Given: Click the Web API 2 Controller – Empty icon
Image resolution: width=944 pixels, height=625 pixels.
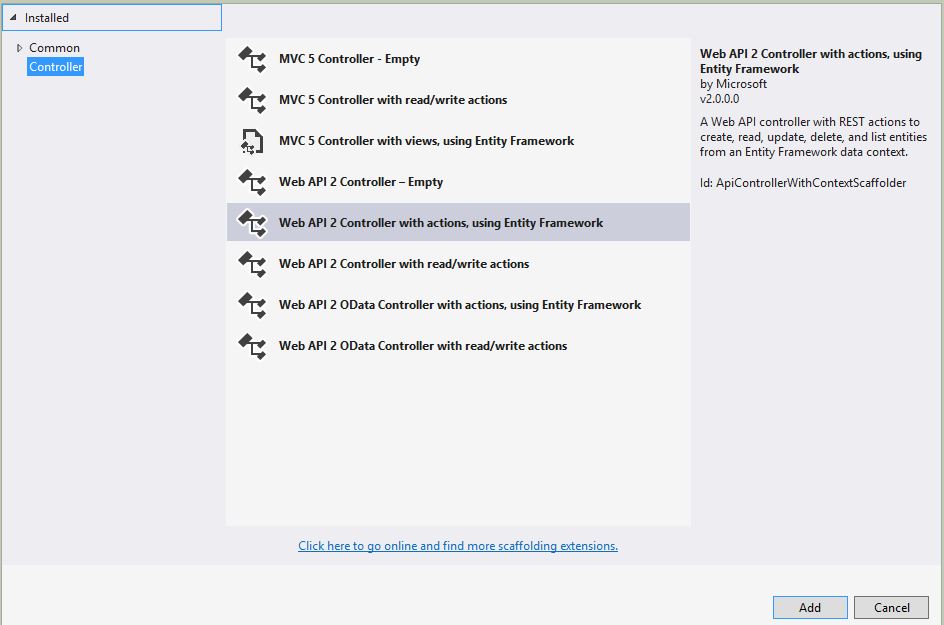Looking at the screenshot, I should click(x=252, y=182).
